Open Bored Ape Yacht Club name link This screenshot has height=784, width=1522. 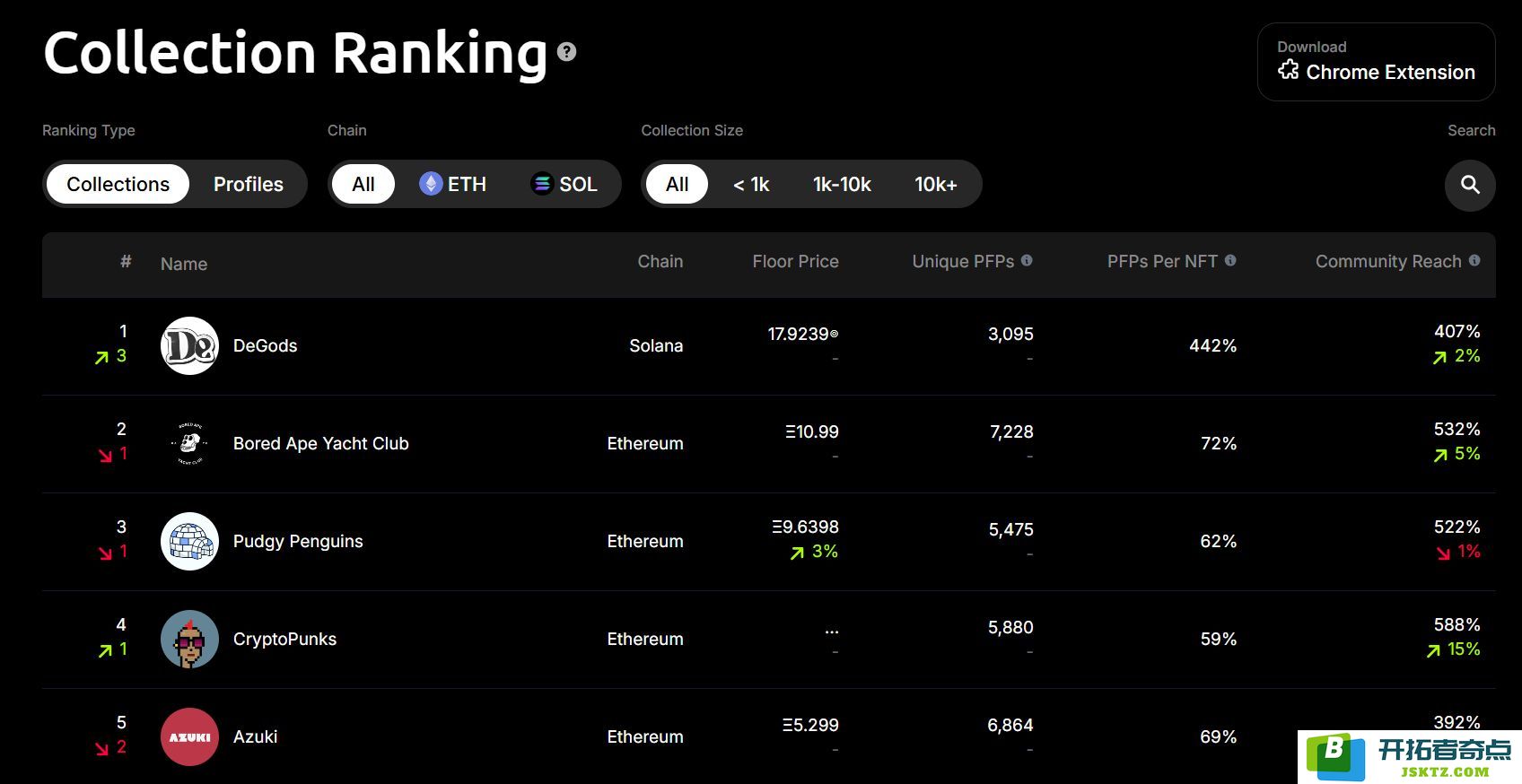(320, 443)
